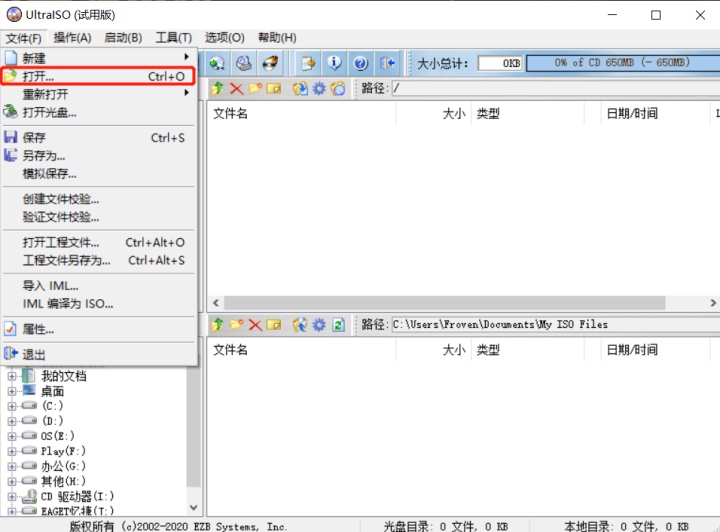Open the 操作(A) menu
Viewport: 720px width, 532px height.
(x=73, y=38)
